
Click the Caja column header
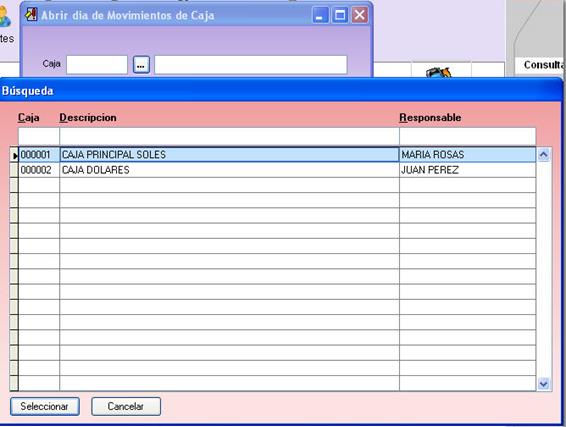point(29,118)
